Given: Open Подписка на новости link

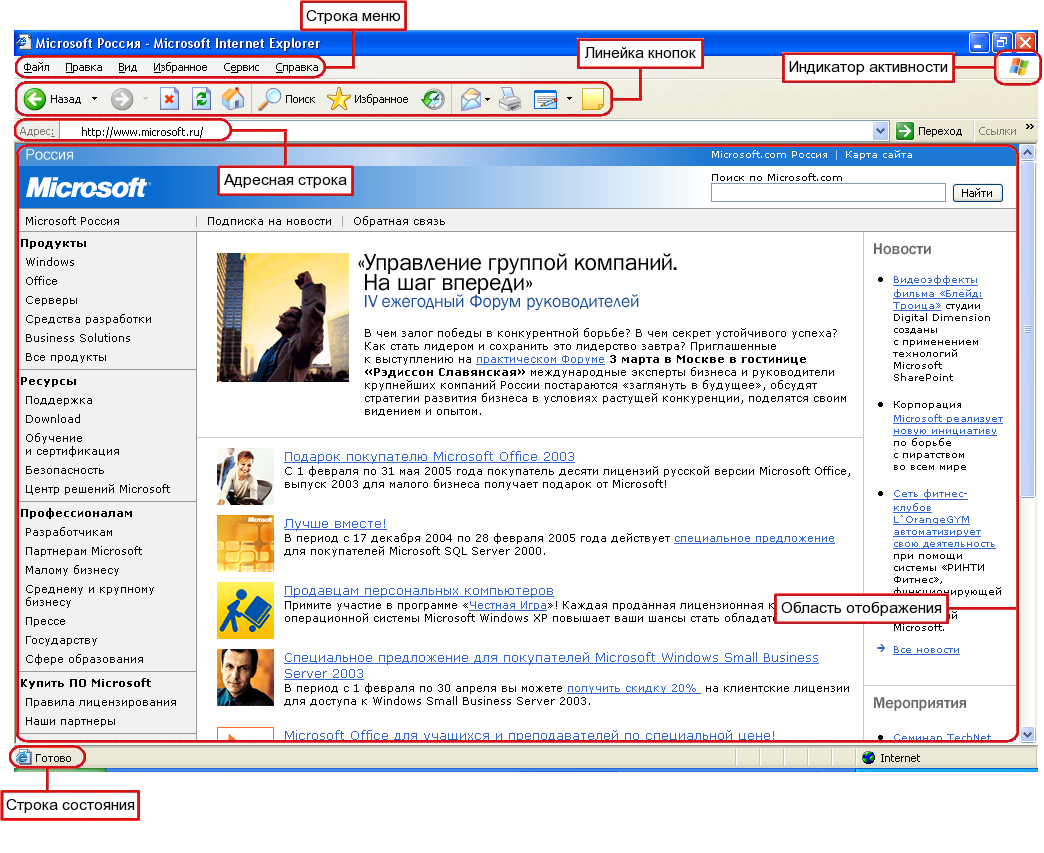Looking at the screenshot, I should pyautogui.click(x=269, y=221).
